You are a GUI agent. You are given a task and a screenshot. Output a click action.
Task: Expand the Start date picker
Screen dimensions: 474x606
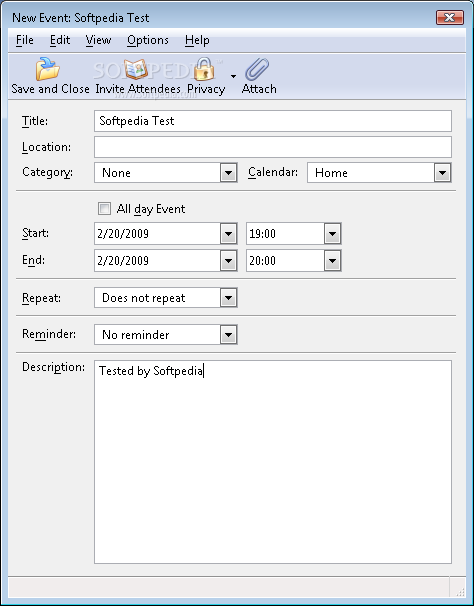(228, 233)
